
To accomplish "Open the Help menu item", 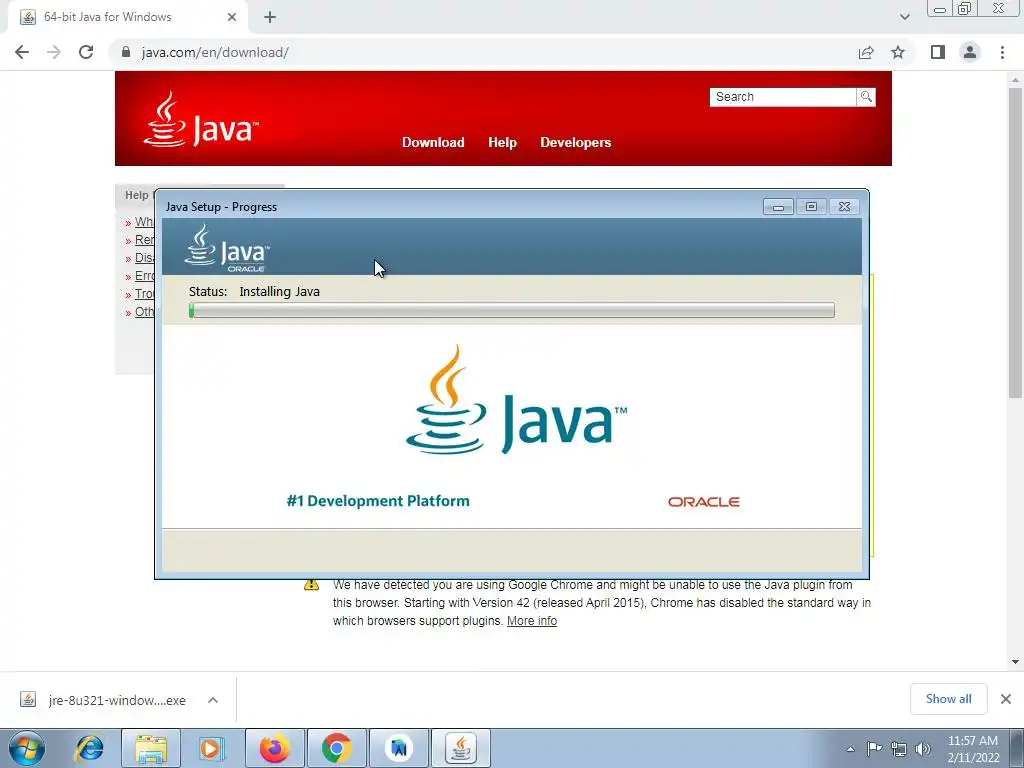I will (502, 142).
